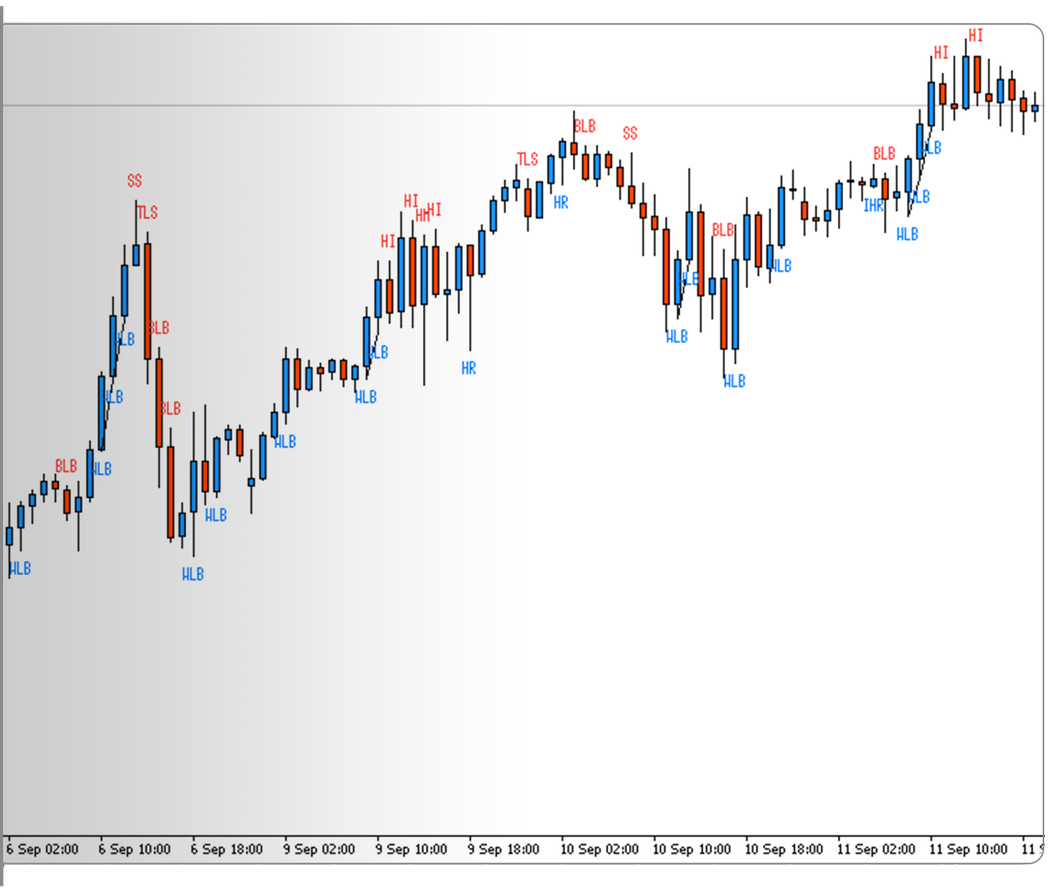
Task: Click the "9 Sep 18:00" time axis label
Action: (x=503, y=849)
